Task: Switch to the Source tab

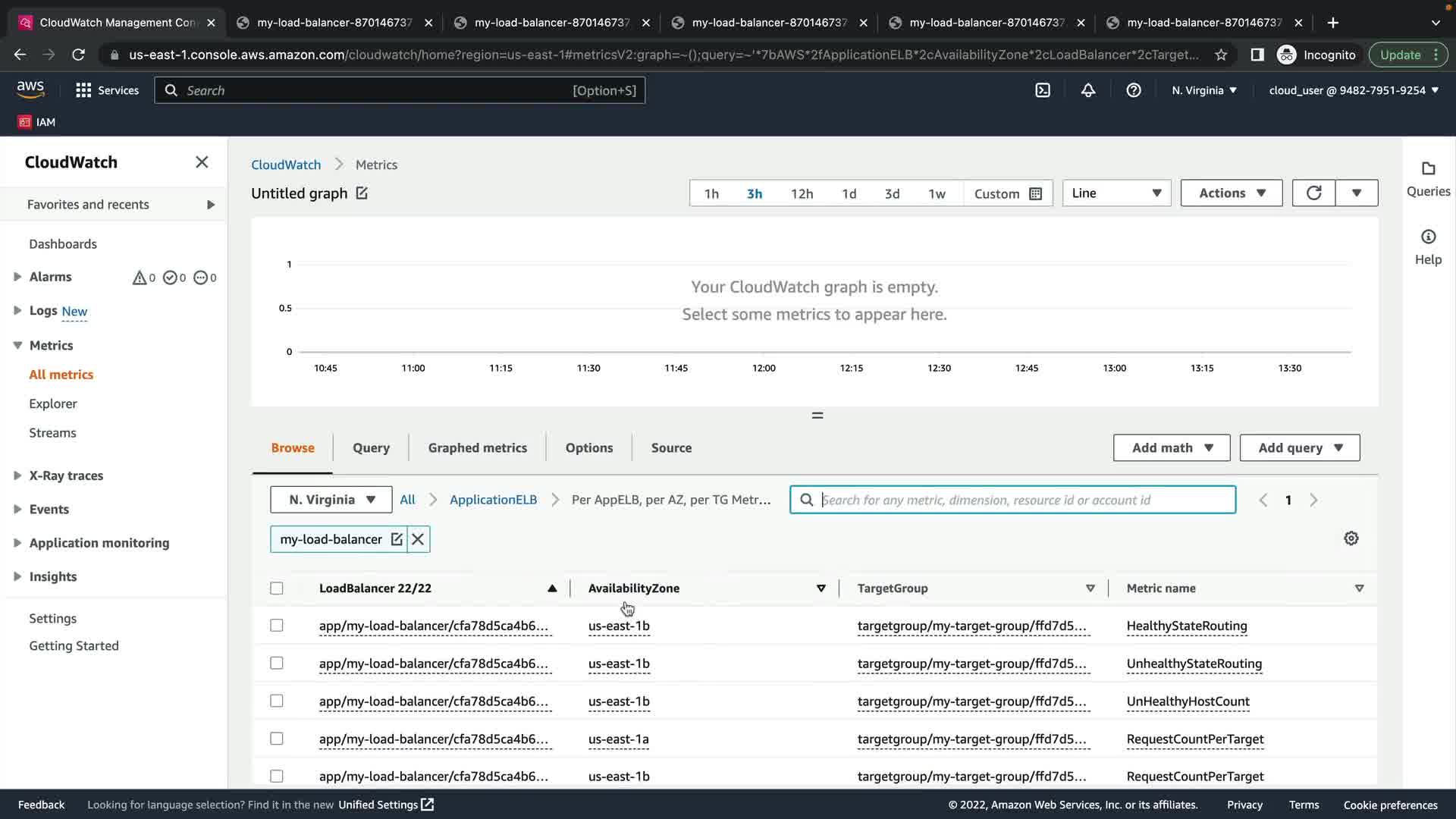Action: pyautogui.click(x=671, y=448)
